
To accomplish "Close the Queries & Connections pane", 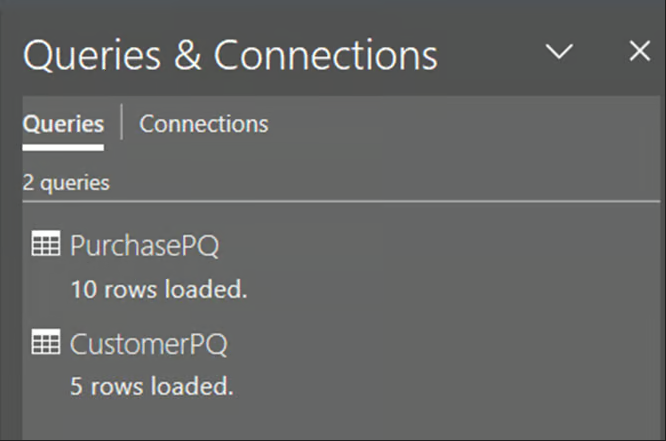I will [x=638, y=52].
